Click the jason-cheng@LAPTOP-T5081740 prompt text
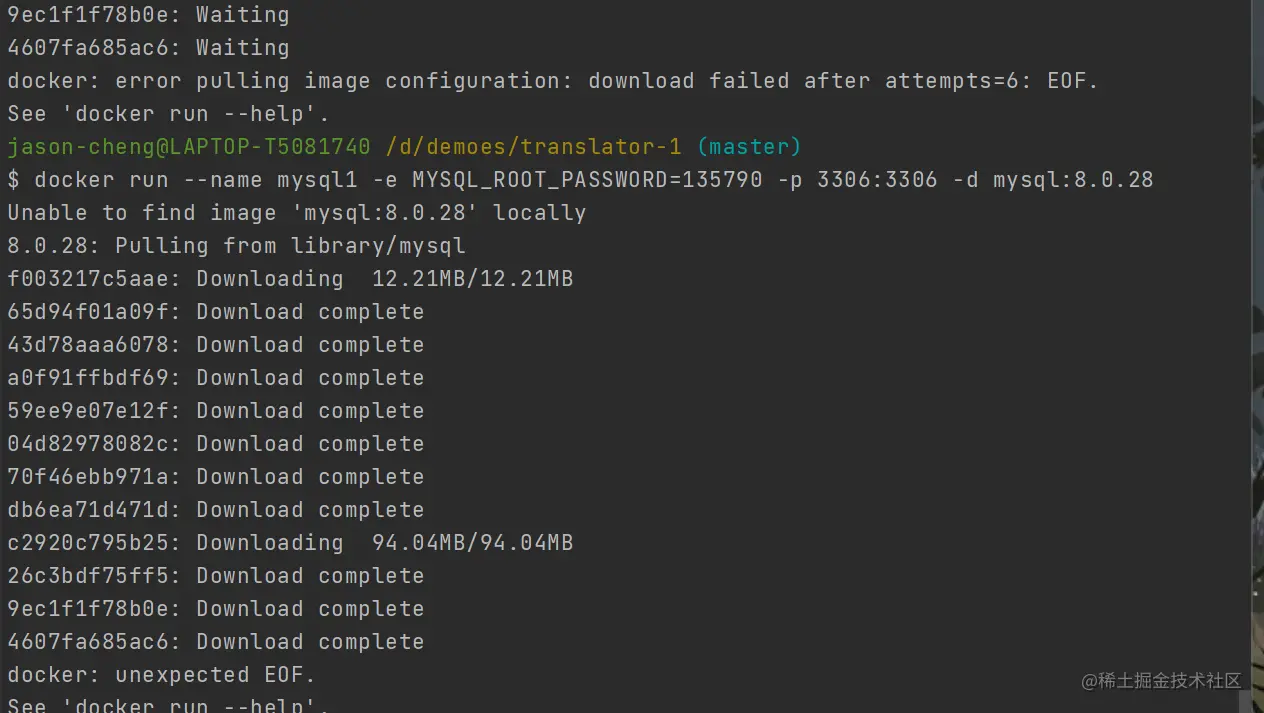This screenshot has width=1264, height=713. (188, 147)
